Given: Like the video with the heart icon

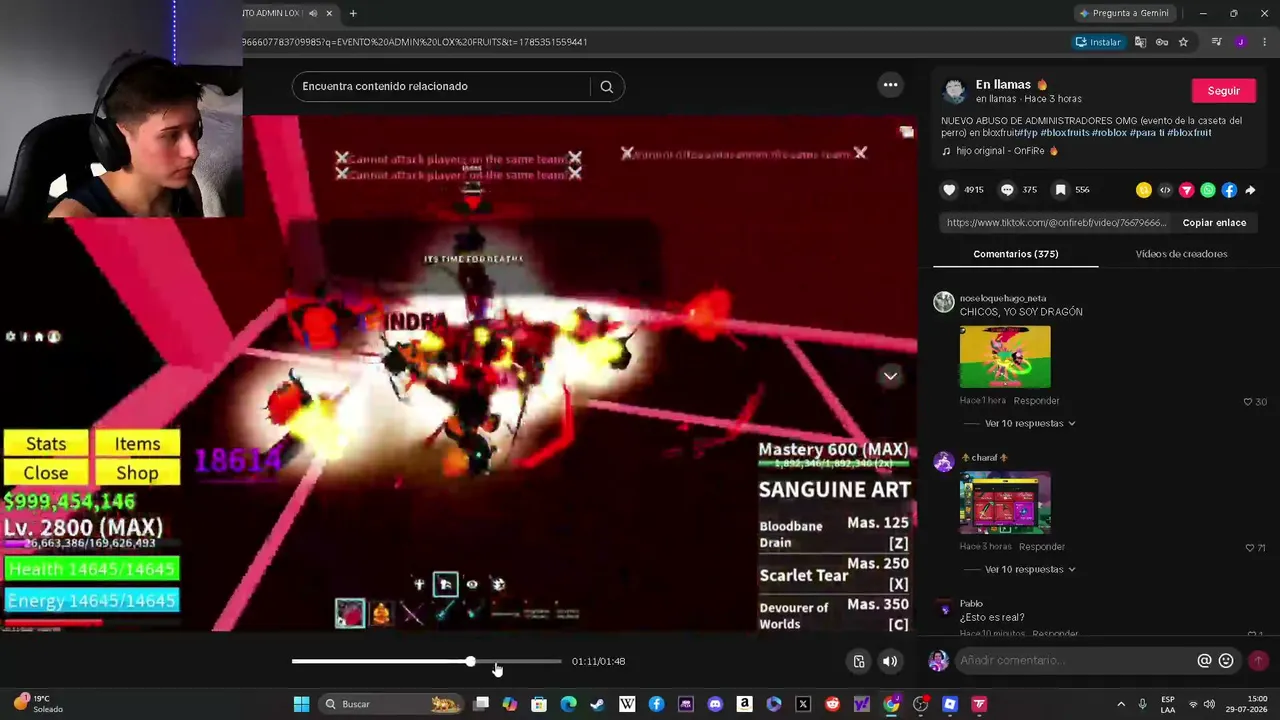Looking at the screenshot, I should [x=949, y=190].
